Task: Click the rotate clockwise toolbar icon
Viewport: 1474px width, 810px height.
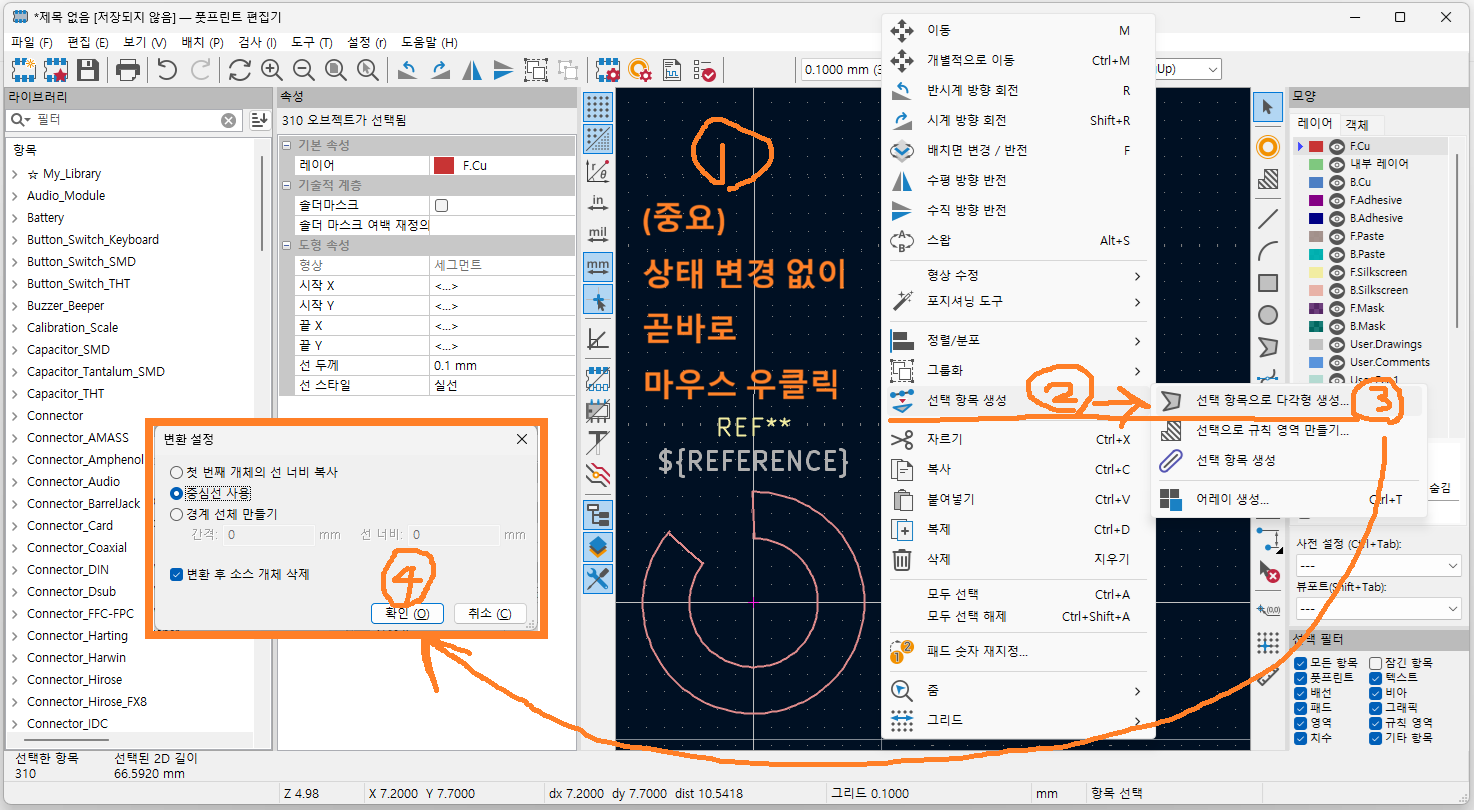Action: point(439,70)
